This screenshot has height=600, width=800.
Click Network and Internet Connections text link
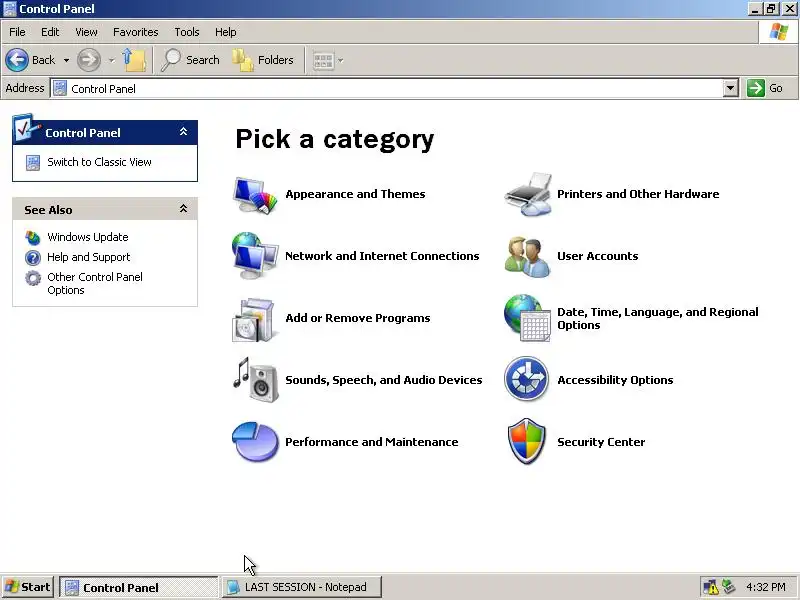(x=382, y=256)
